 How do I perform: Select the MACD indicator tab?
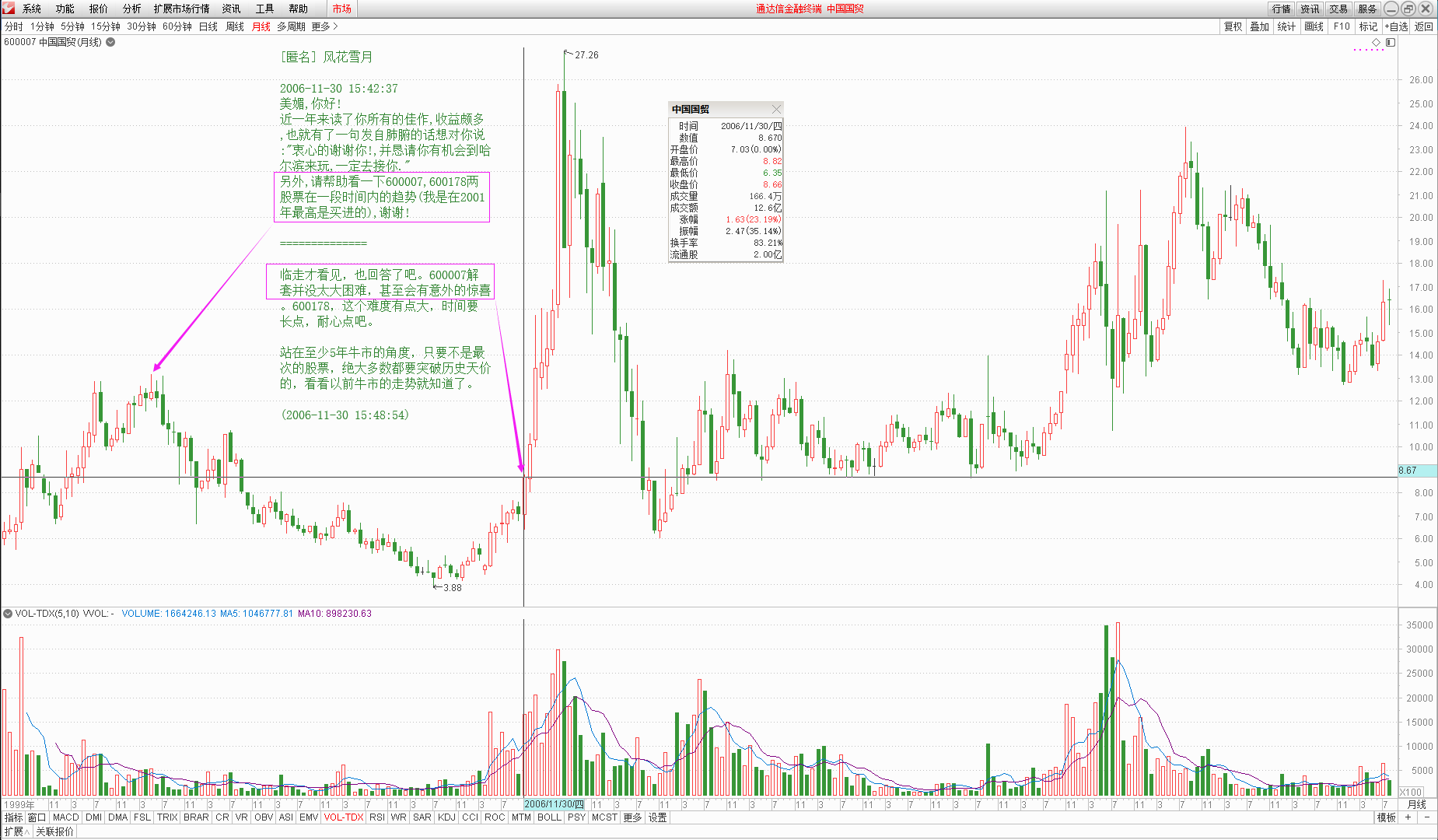point(66,817)
